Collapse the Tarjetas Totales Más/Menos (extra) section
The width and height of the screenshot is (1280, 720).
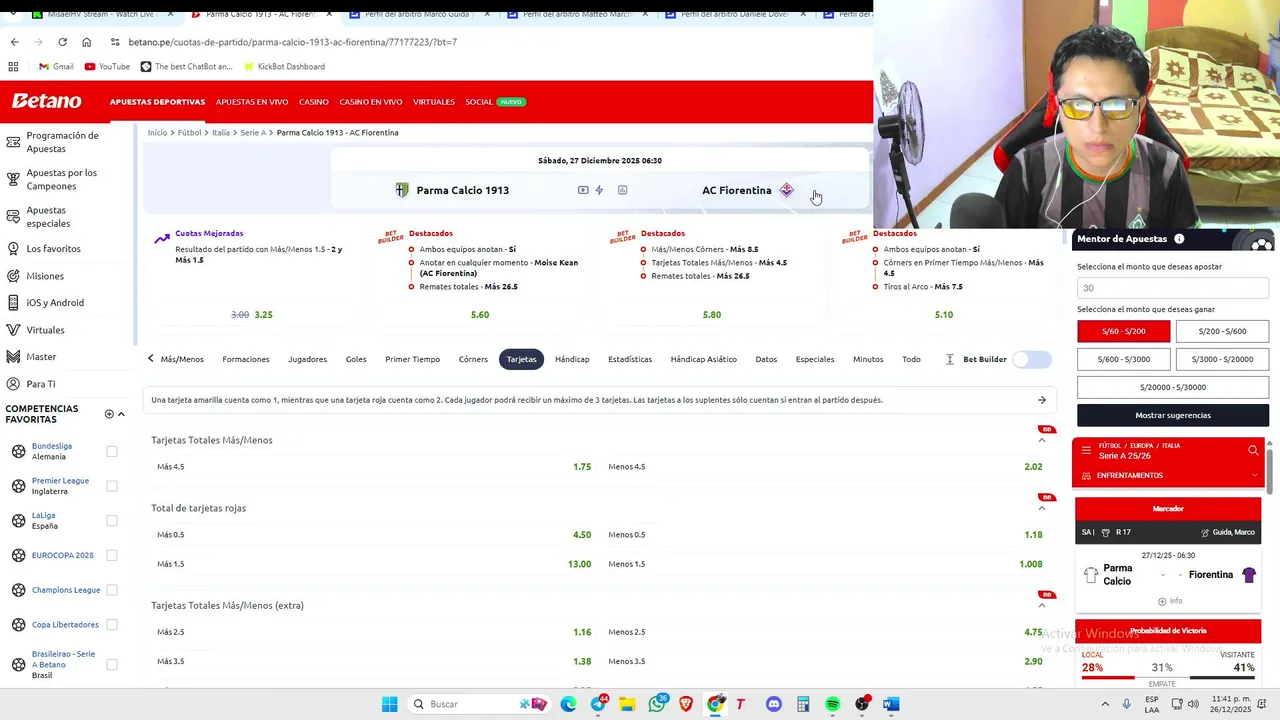point(1041,605)
